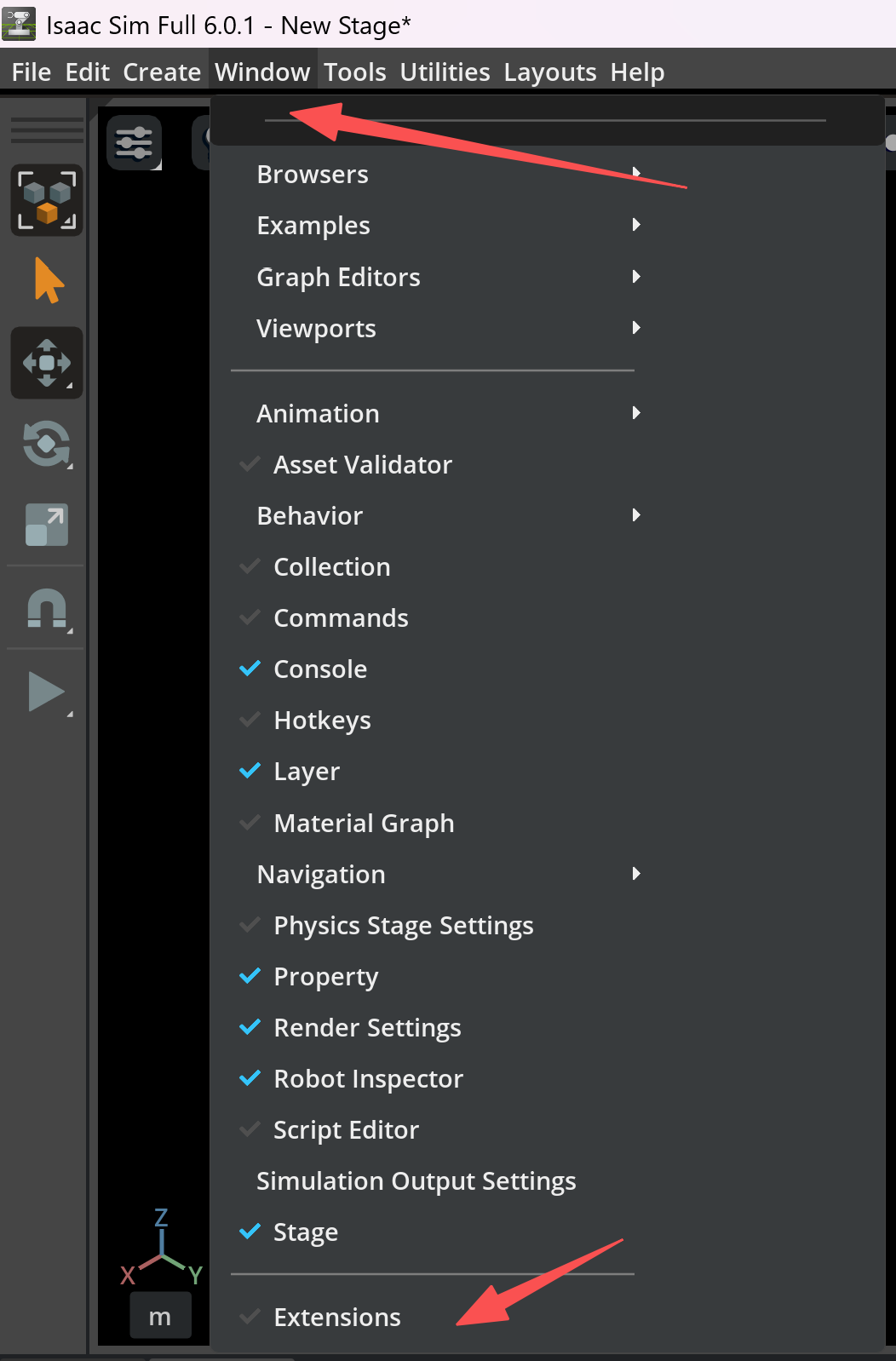Screen dimensions: 896x1361
Task: Open the viewport settings sliders icon
Action: (x=135, y=142)
